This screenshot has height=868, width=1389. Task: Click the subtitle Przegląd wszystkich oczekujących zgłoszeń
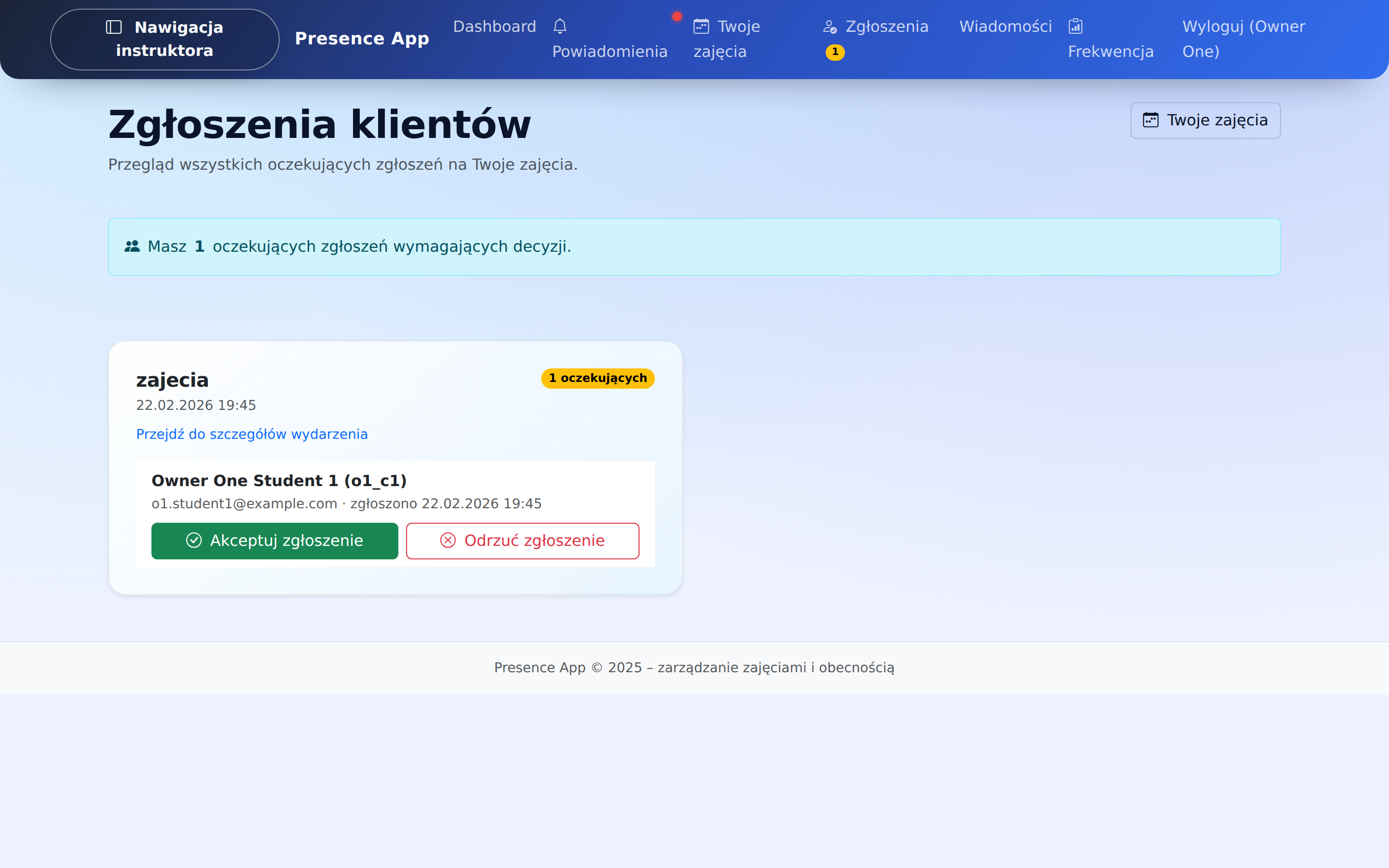[x=342, y=165]
